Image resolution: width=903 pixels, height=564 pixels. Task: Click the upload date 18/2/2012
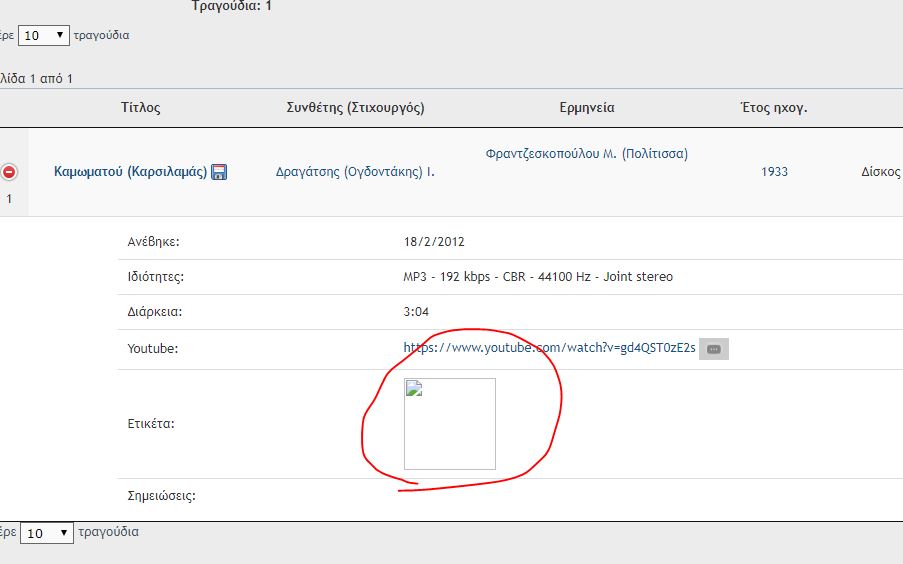pos(433,242)
